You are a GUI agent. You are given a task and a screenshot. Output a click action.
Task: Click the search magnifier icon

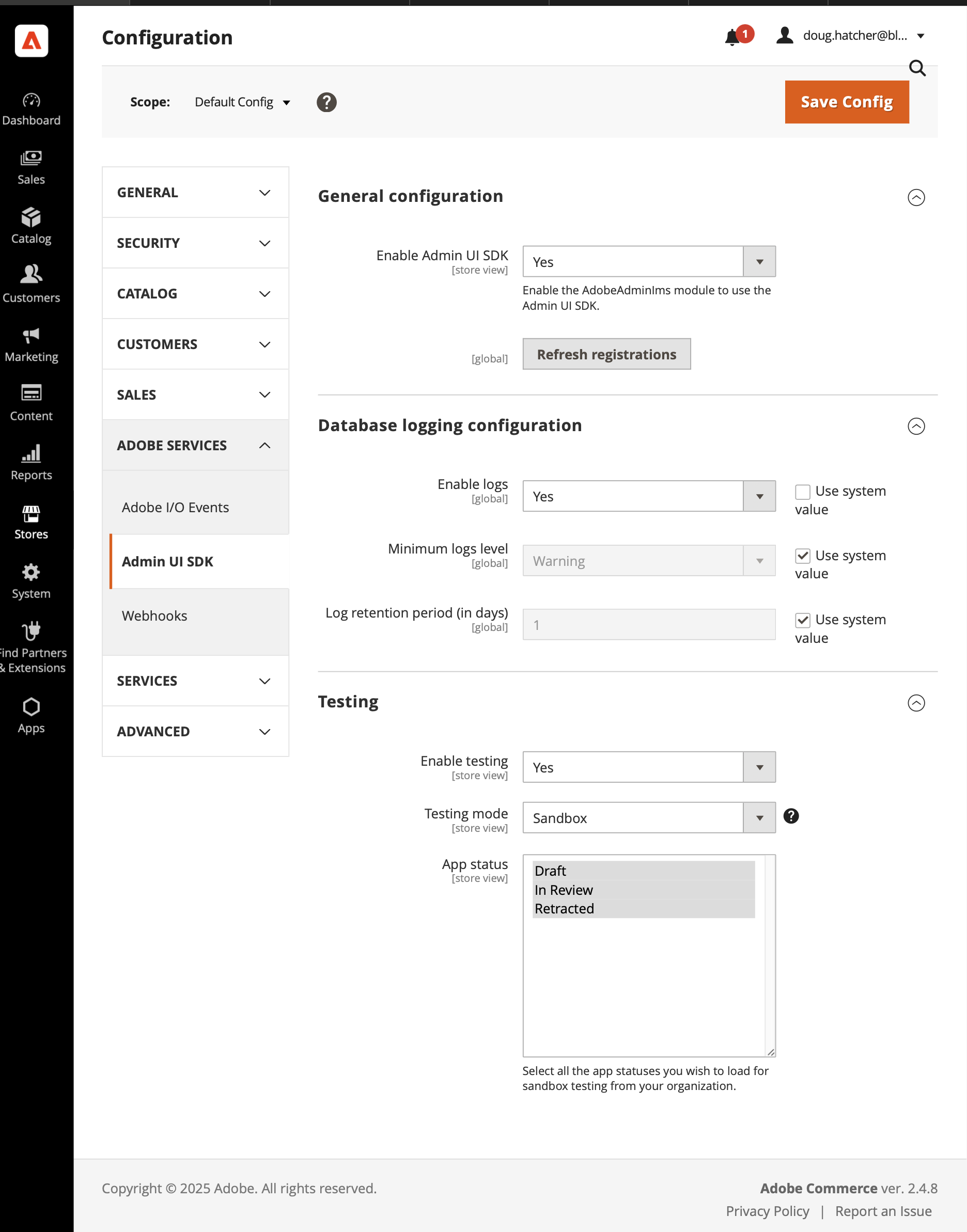pyautogui.click(x=917, y=69)
